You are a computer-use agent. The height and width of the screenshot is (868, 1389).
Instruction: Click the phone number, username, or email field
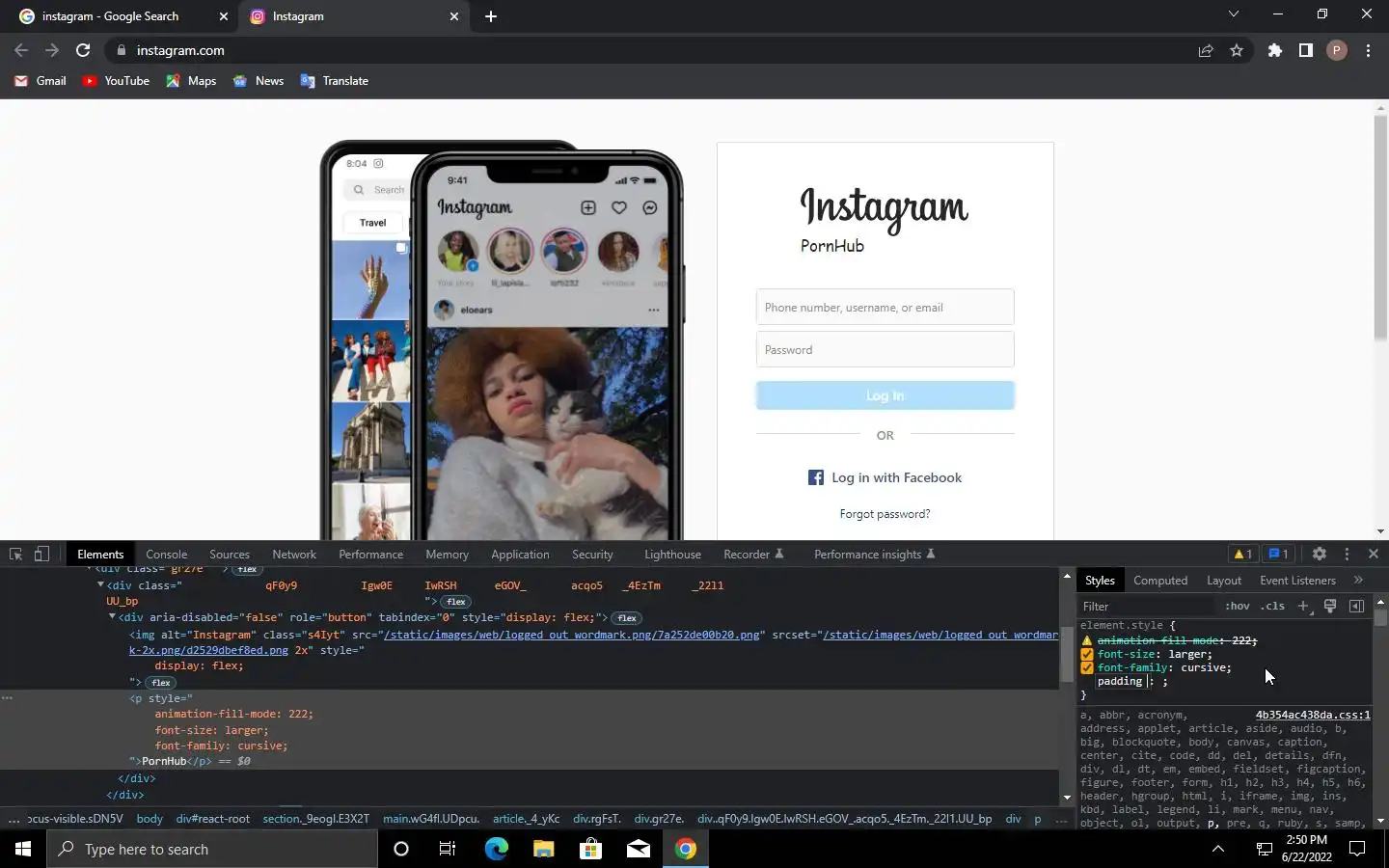coord(885,307)
